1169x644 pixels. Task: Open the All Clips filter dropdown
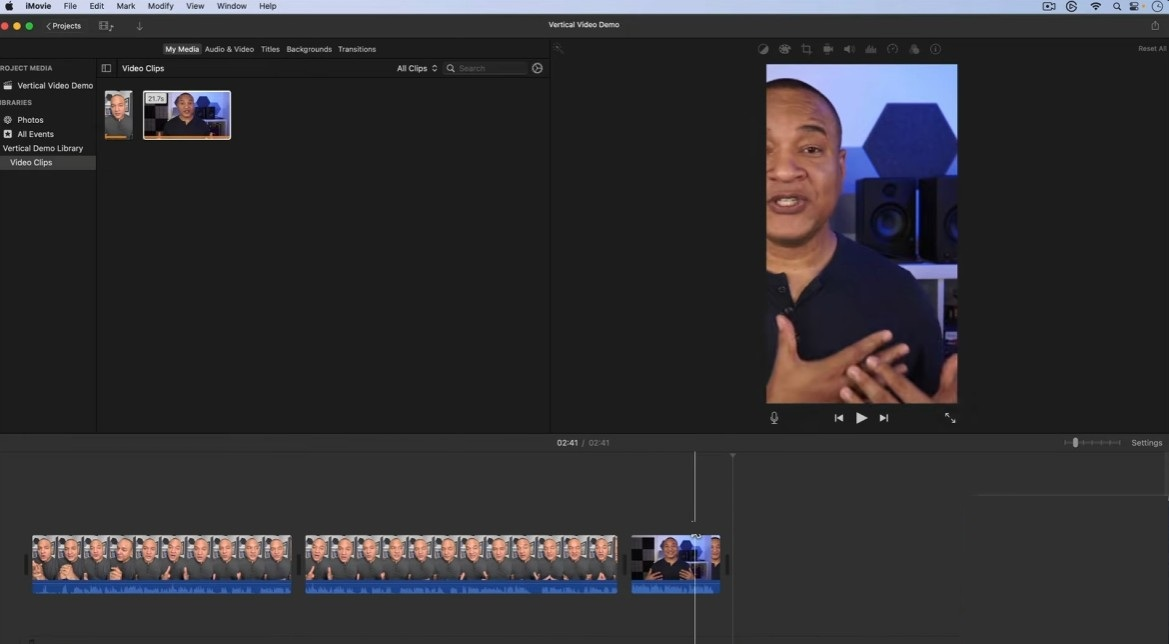pyautogui.click(x=417, y=69)
